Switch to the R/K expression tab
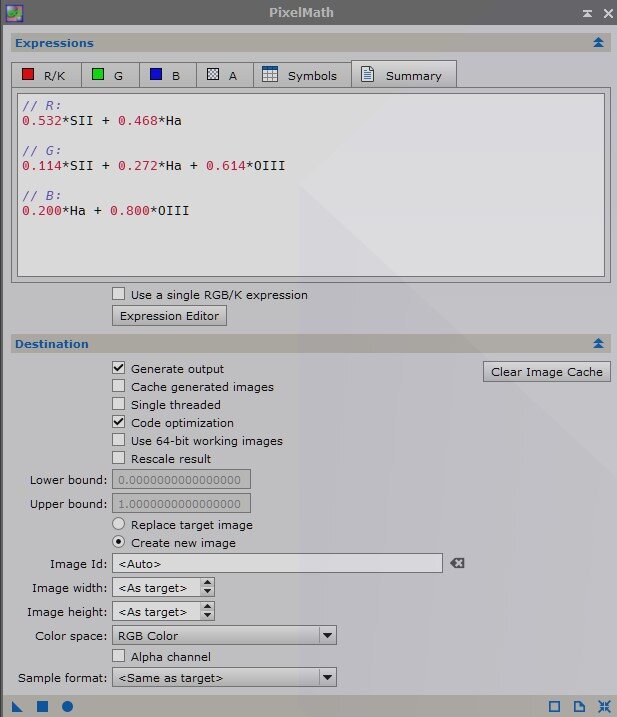This screenshot has height=717, width=617. click(46, 75)
